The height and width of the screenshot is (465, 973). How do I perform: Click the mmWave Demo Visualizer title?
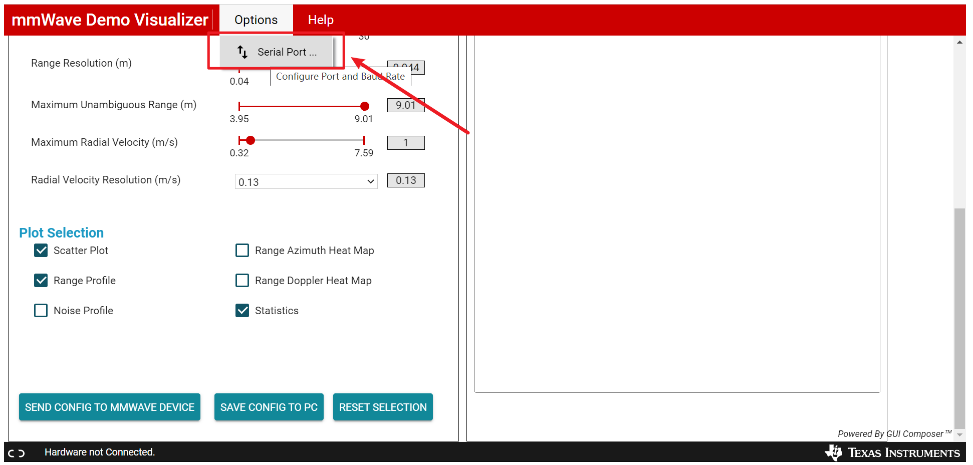pos(110,20)
